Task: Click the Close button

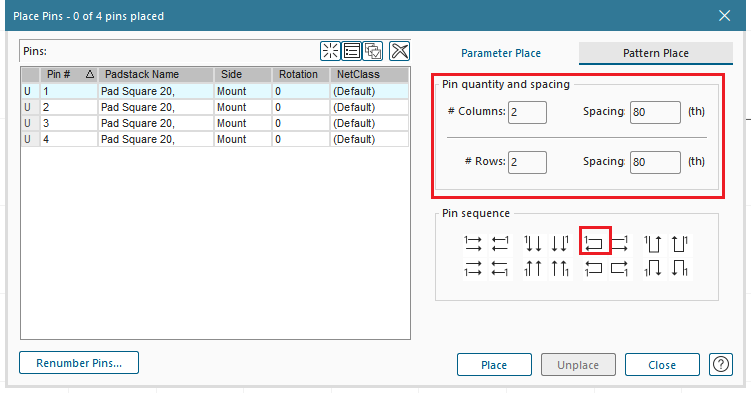Action: tap(662, 365)
